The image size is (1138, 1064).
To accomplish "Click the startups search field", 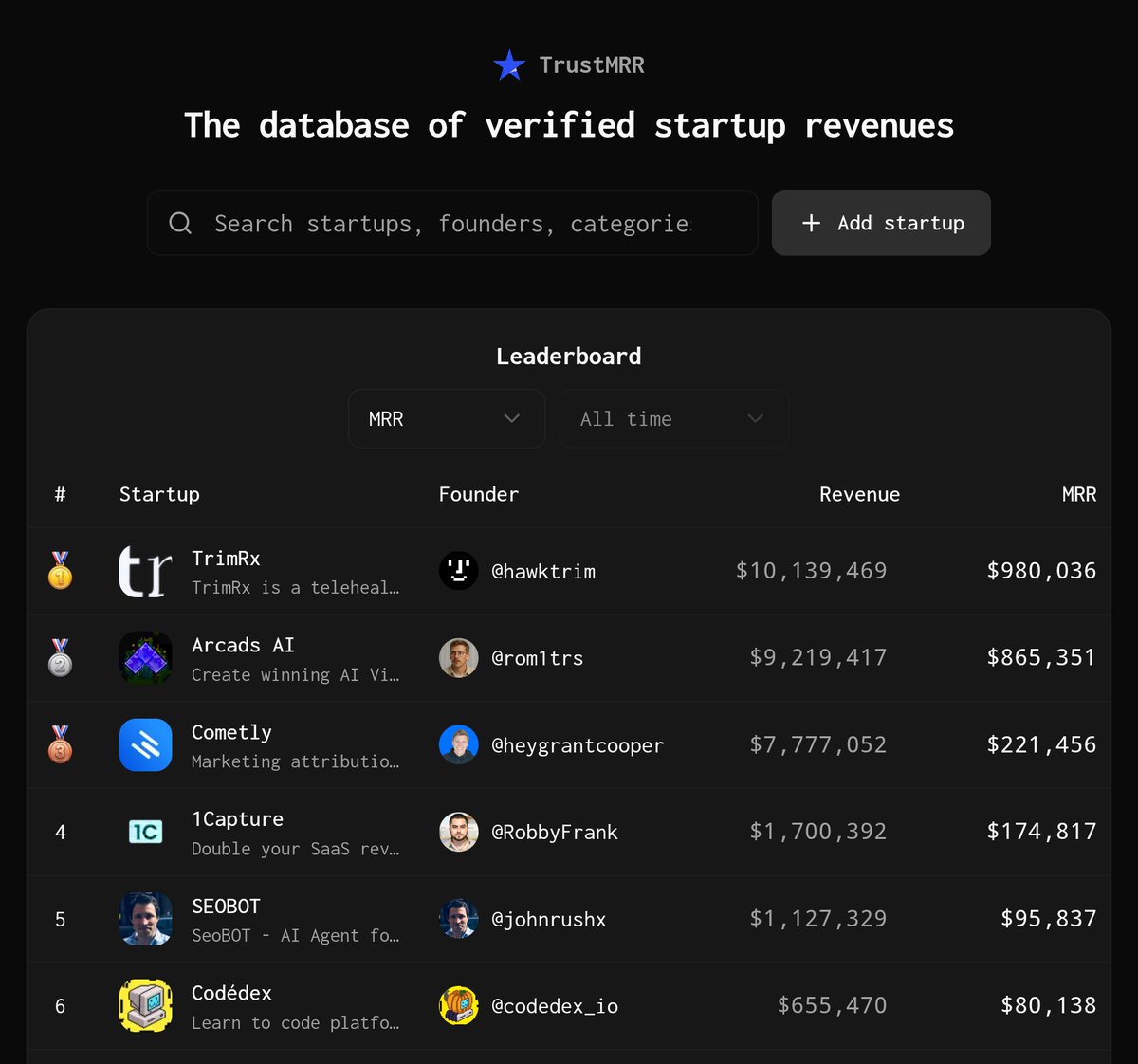I will pos(452,222).
